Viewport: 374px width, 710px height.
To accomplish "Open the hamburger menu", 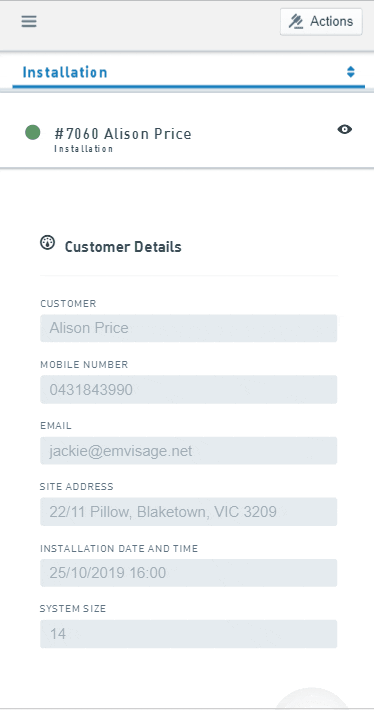I will coord(29,21).
